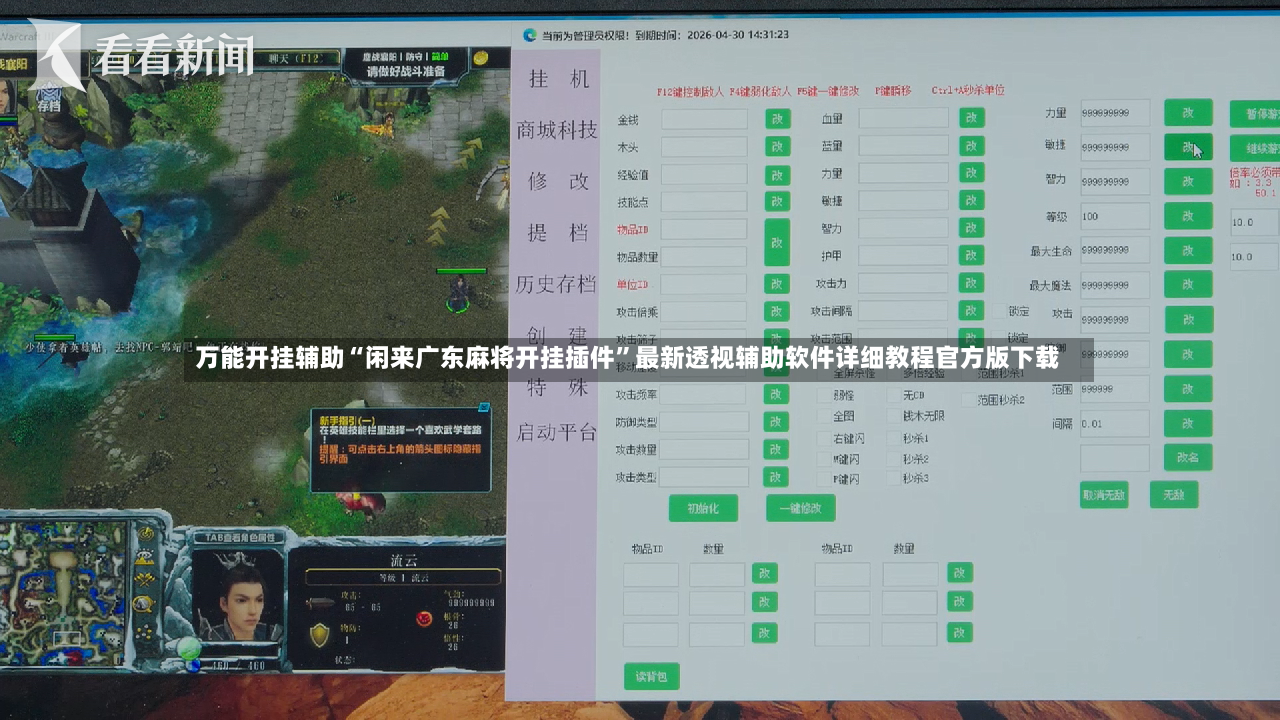The width and height of the screenshot is (1280, 720).
Task: Toggle the M键闪 checkbox
Action: (x=823, y=459)
